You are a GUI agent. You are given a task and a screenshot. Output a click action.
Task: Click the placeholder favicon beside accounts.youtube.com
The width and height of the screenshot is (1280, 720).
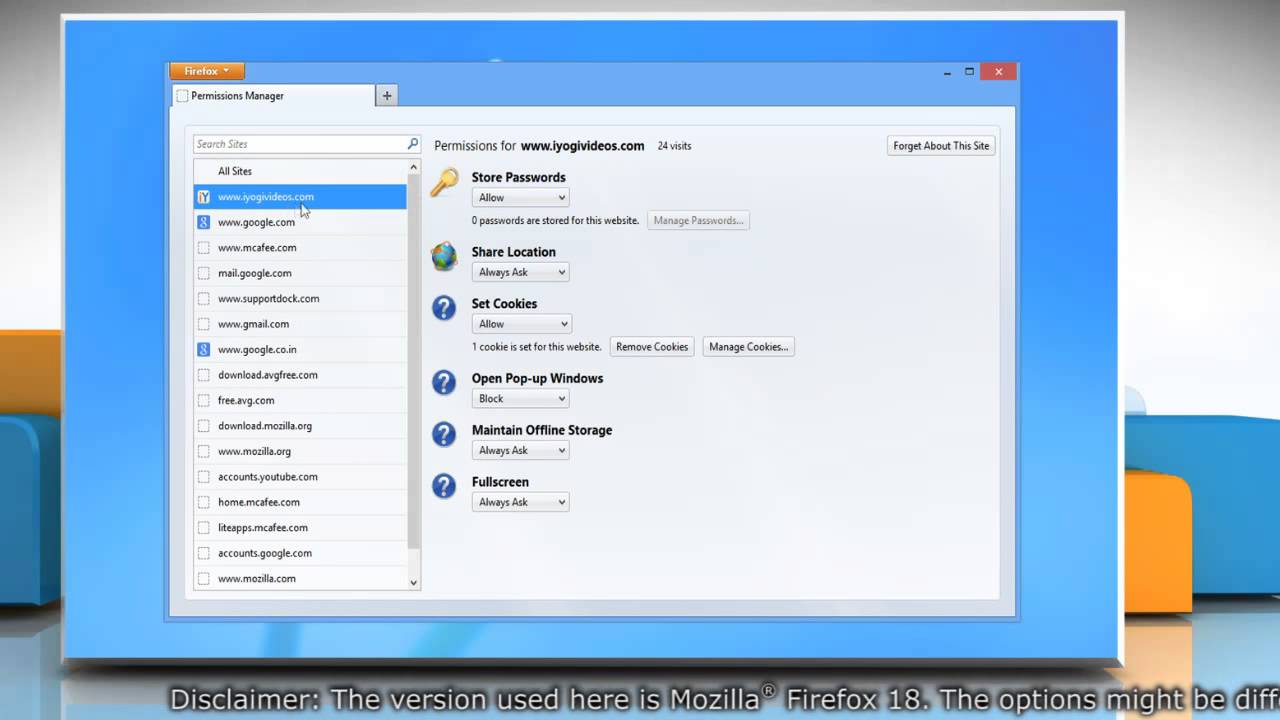(x=204, y=477)
